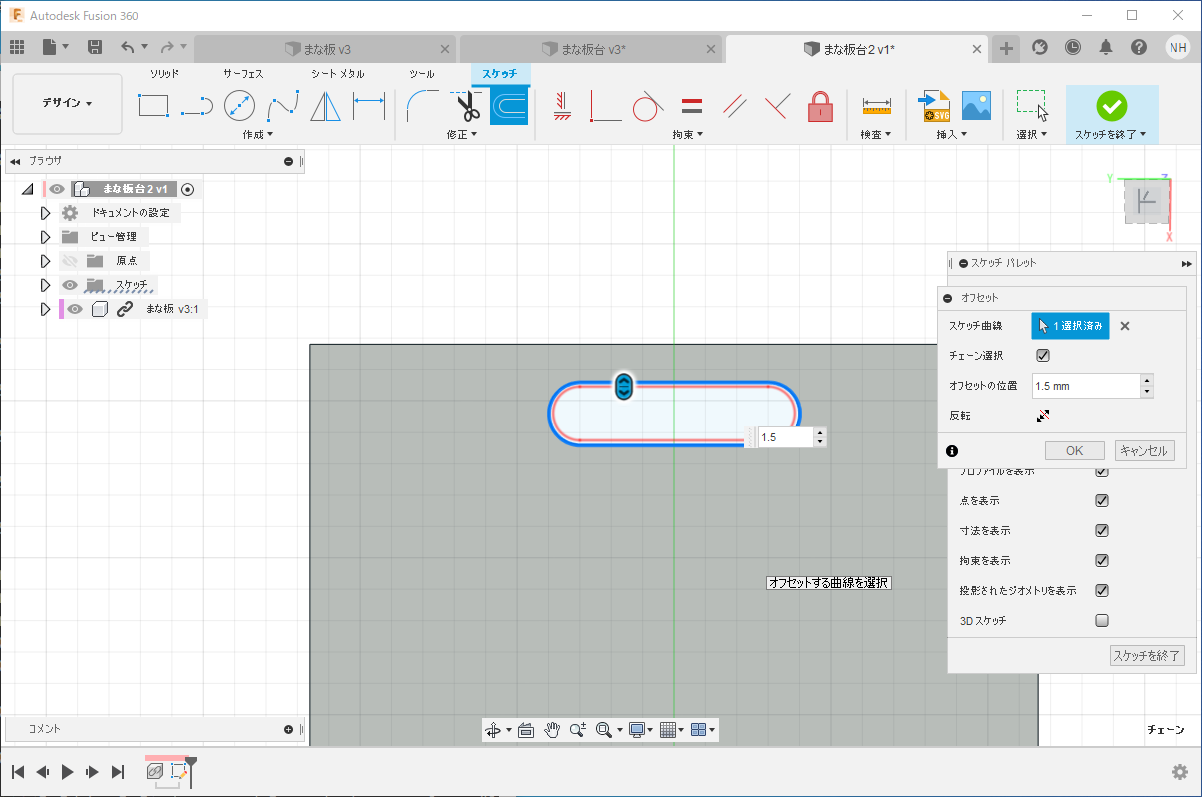Open the デザイン workspace dropdown

[x=67, y=103]
